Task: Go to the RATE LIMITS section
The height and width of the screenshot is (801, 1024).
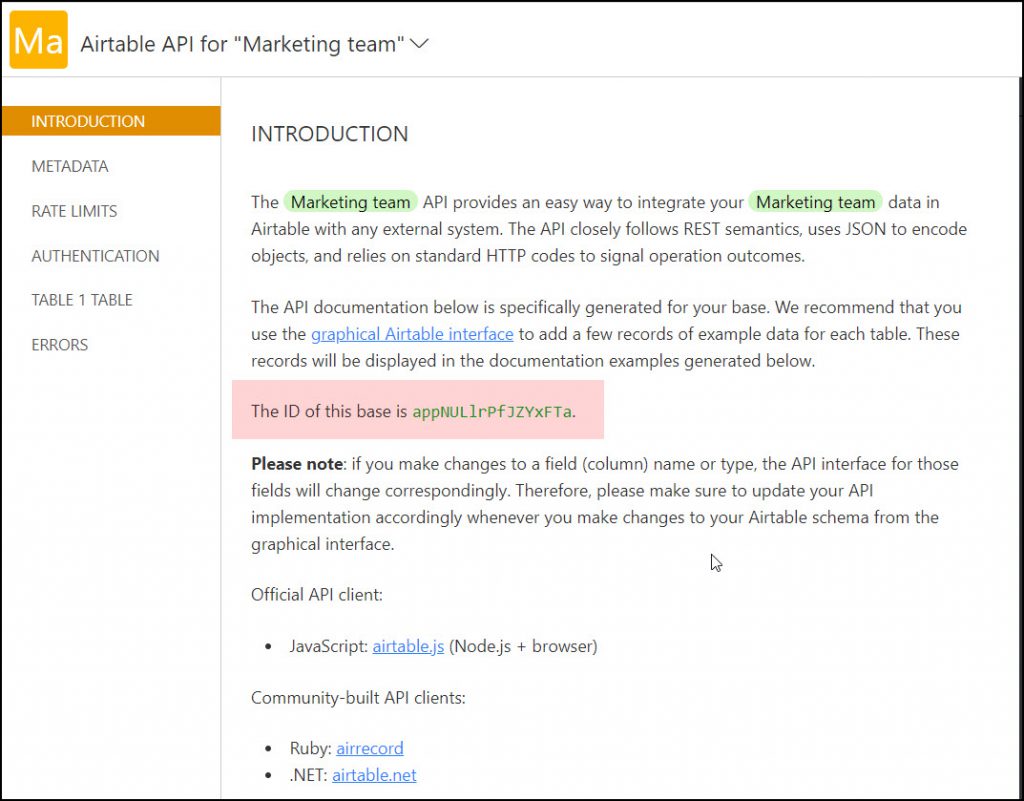Action: (74, 211)
